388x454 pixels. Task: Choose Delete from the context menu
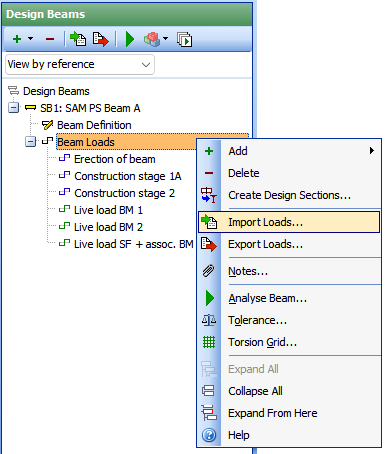(x=289, y=173)
